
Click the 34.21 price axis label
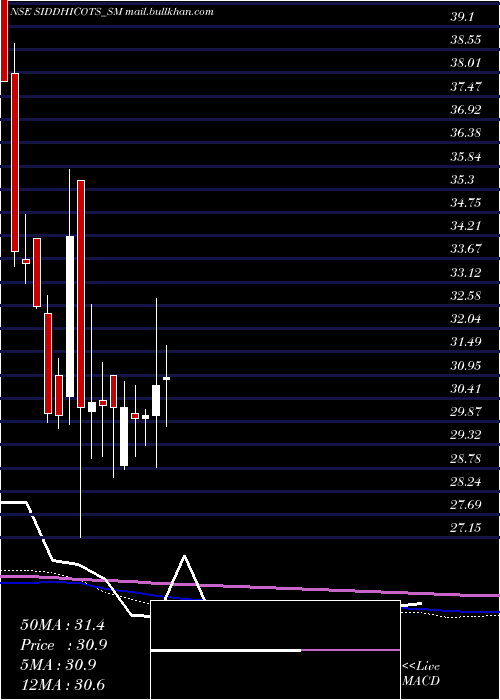point(466,225)
